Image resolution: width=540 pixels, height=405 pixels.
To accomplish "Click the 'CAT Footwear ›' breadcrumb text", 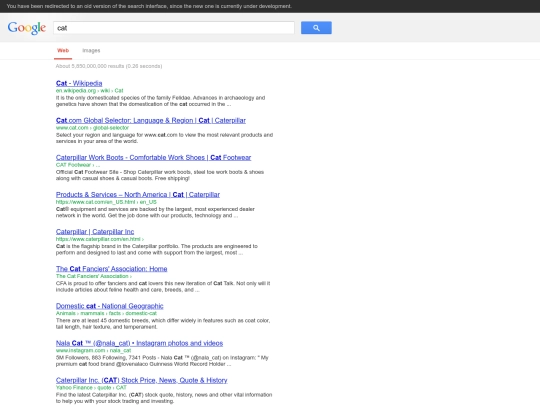I will [x=77, y=165].
